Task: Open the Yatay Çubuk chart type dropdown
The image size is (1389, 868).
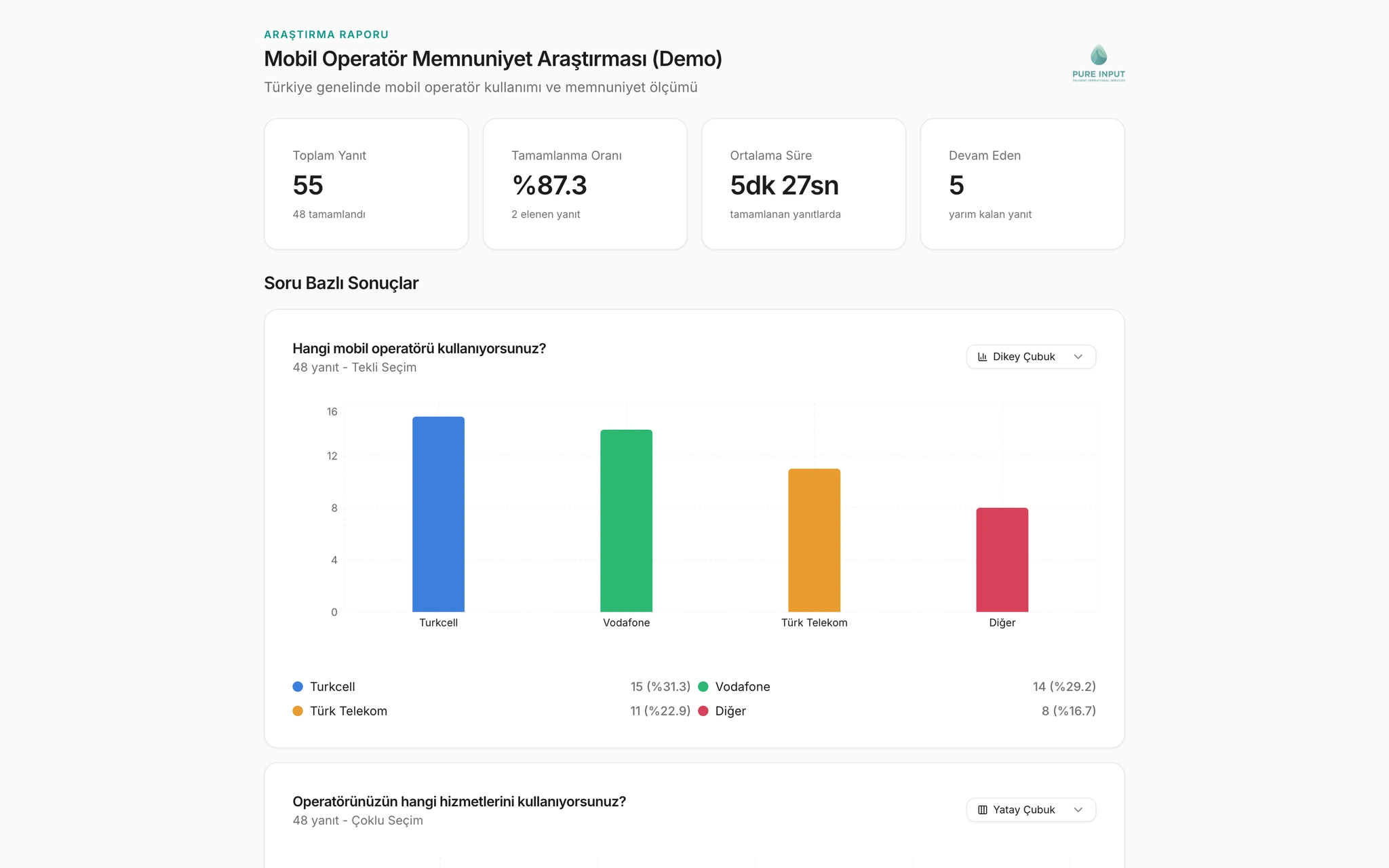Action: point(1031,810)
